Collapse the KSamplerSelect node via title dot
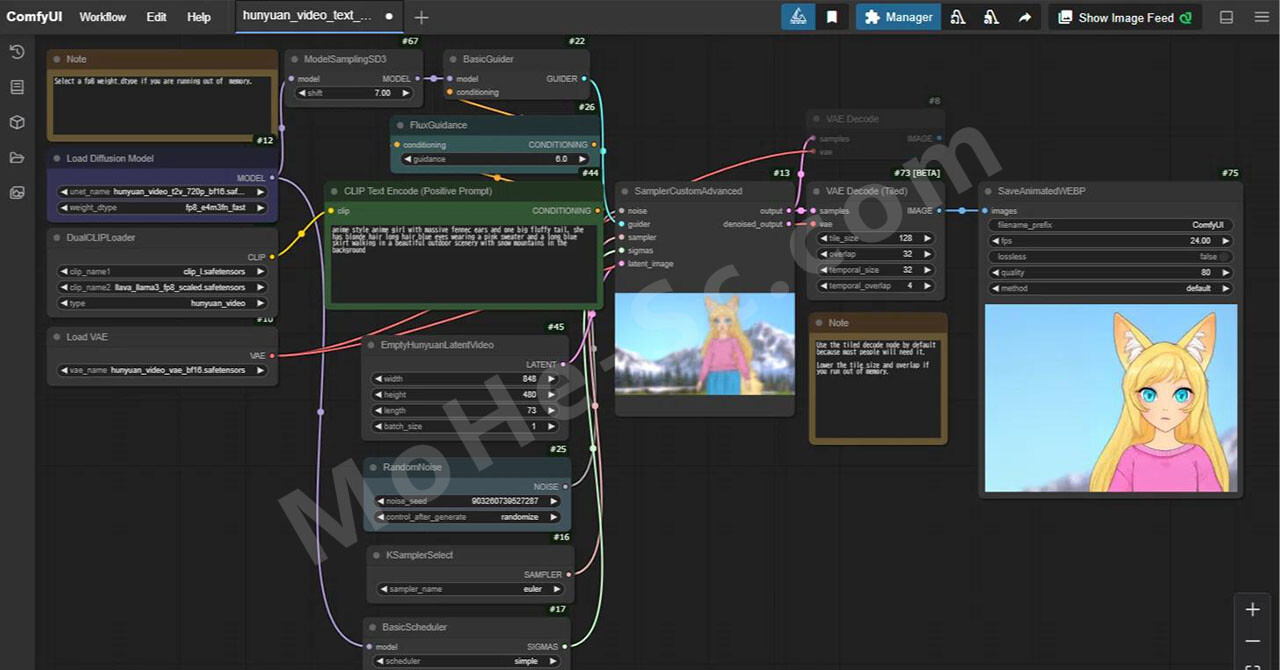1280x670 pixels. (375, 555)
